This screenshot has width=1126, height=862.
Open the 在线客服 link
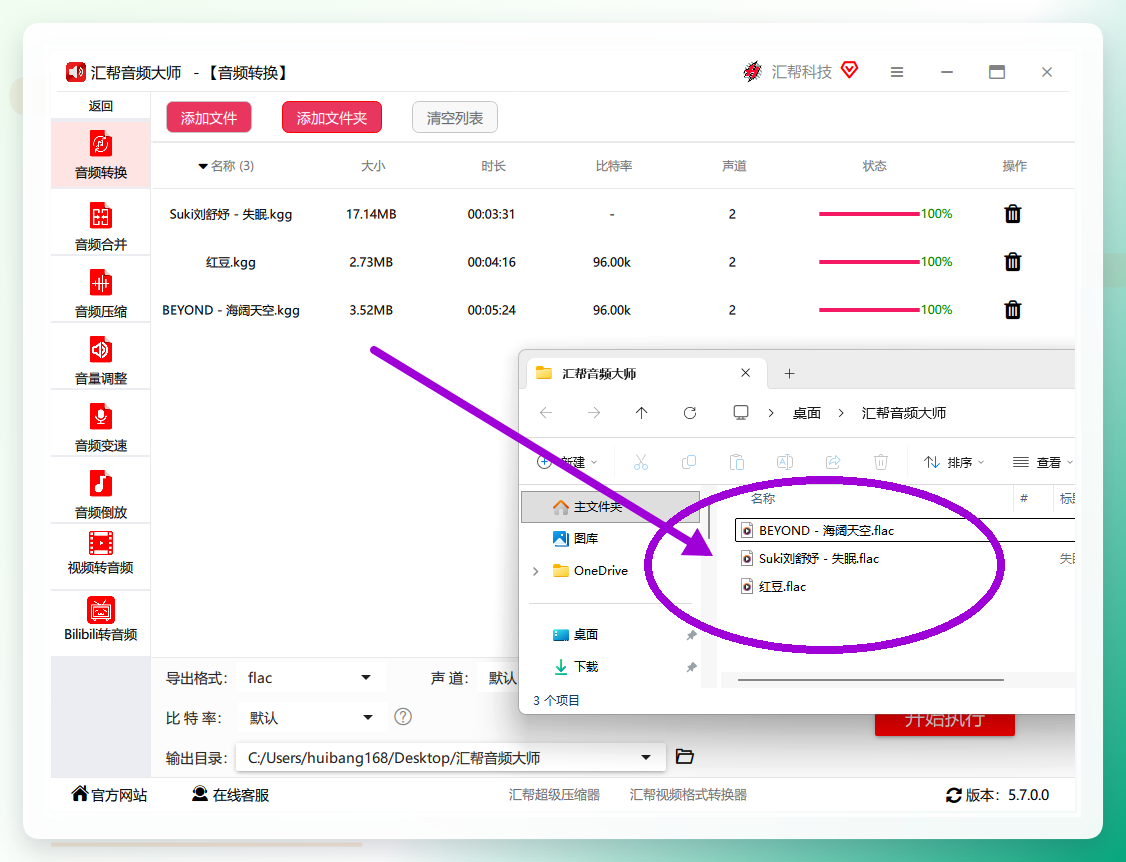tap(231, 794)
